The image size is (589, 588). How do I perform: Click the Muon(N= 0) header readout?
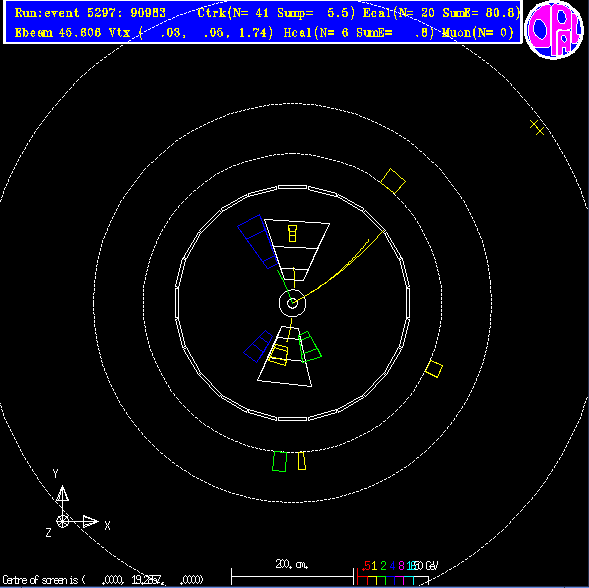478,33
